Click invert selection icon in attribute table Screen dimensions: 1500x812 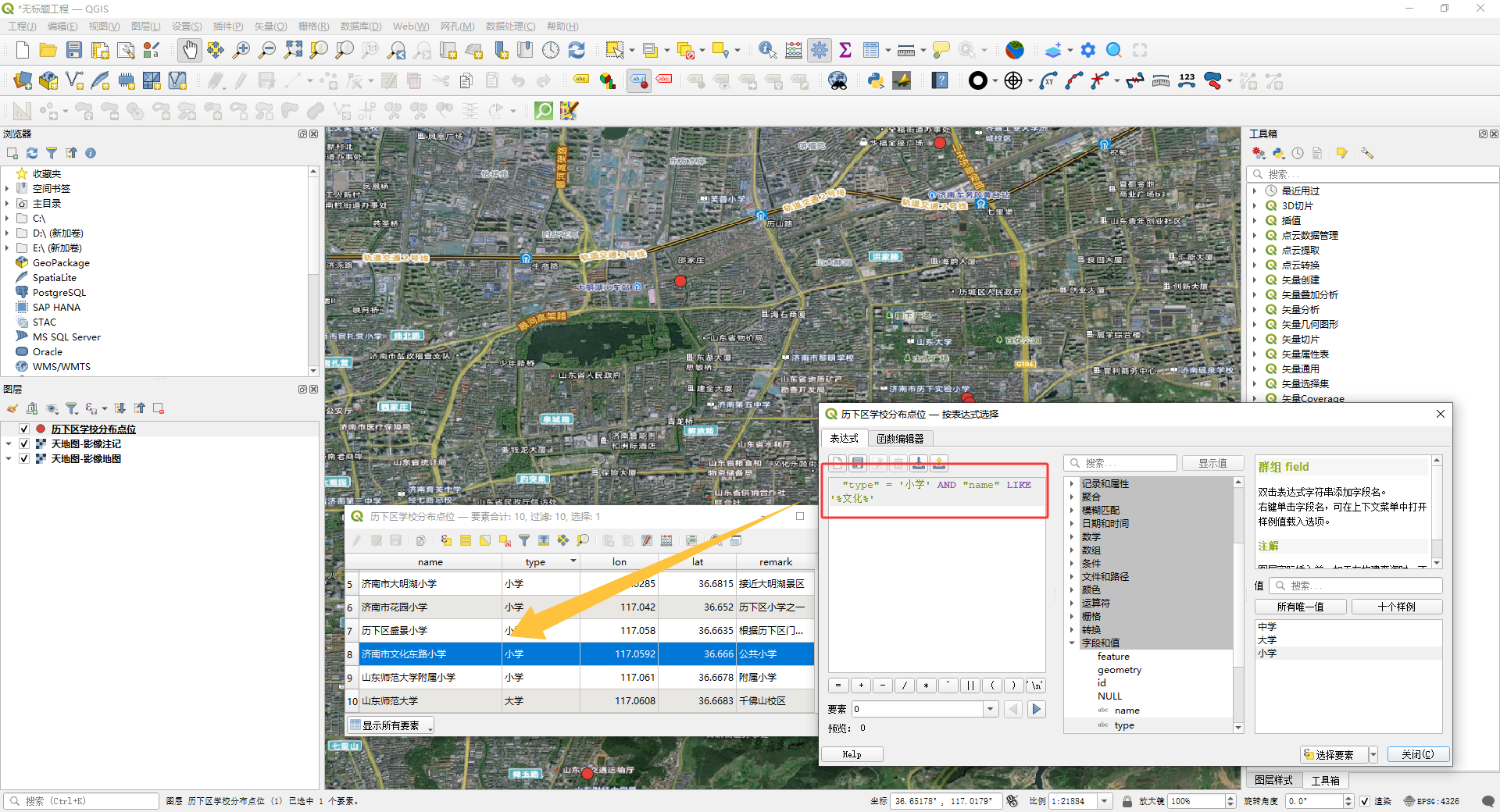click(x=485, y=540)
